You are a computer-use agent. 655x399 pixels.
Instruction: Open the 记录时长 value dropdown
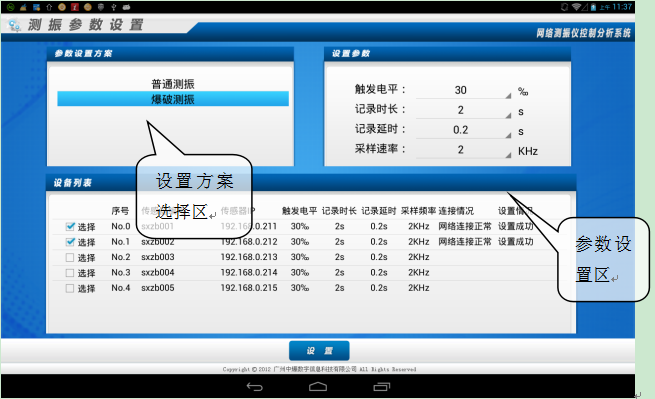tap(463, 110)
